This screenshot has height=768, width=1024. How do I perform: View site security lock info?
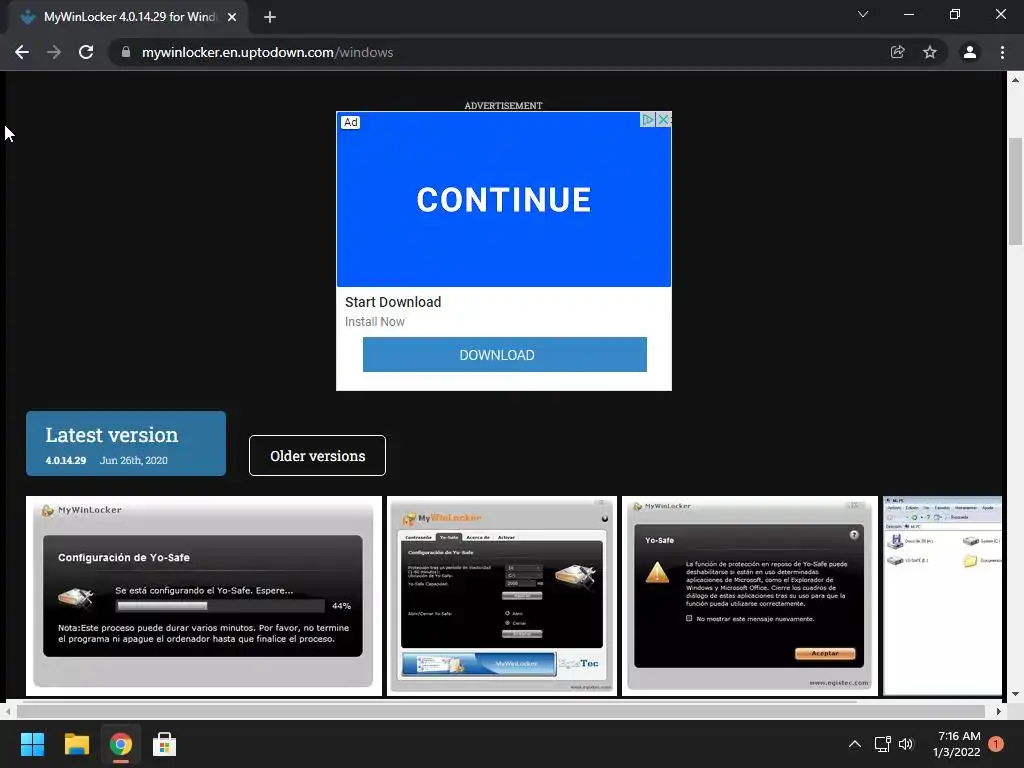pos(126,52)
